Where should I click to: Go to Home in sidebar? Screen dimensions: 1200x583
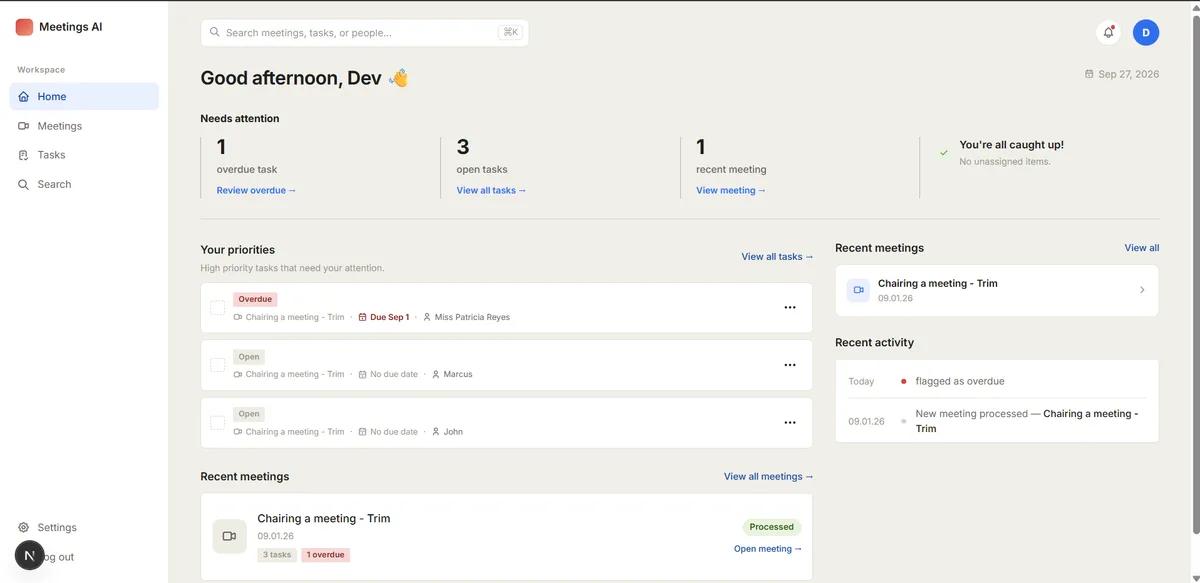click(x=84, y=97)
